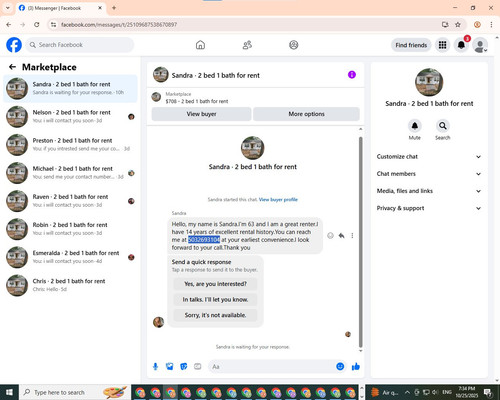Click the browser back arrow
Screen dimensions: 500x400
(x=9, y=24)
